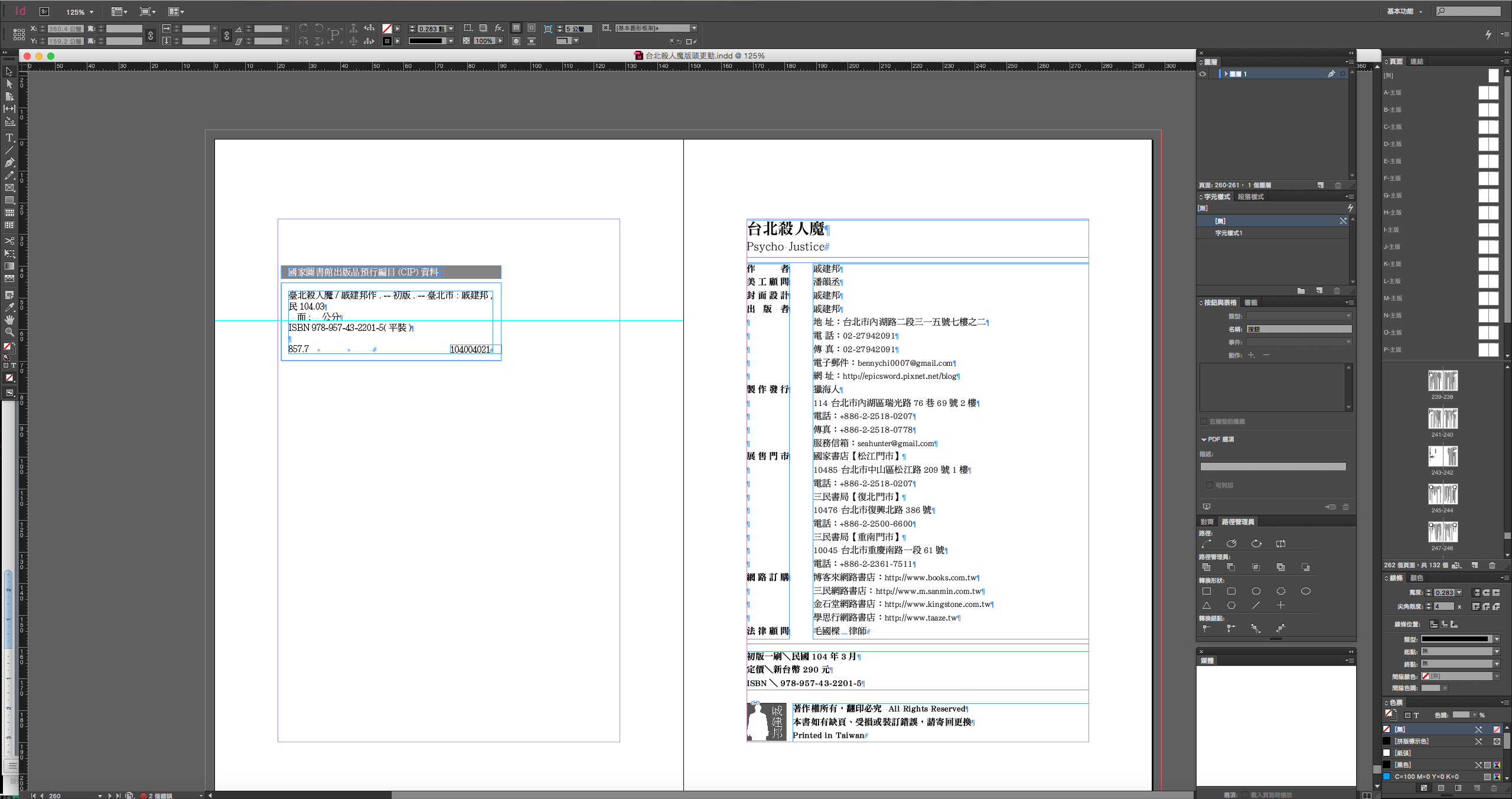The height and width of the screenshot is (799, 1512).
Task: Select the Scissors tool
Action: point(9,241)
